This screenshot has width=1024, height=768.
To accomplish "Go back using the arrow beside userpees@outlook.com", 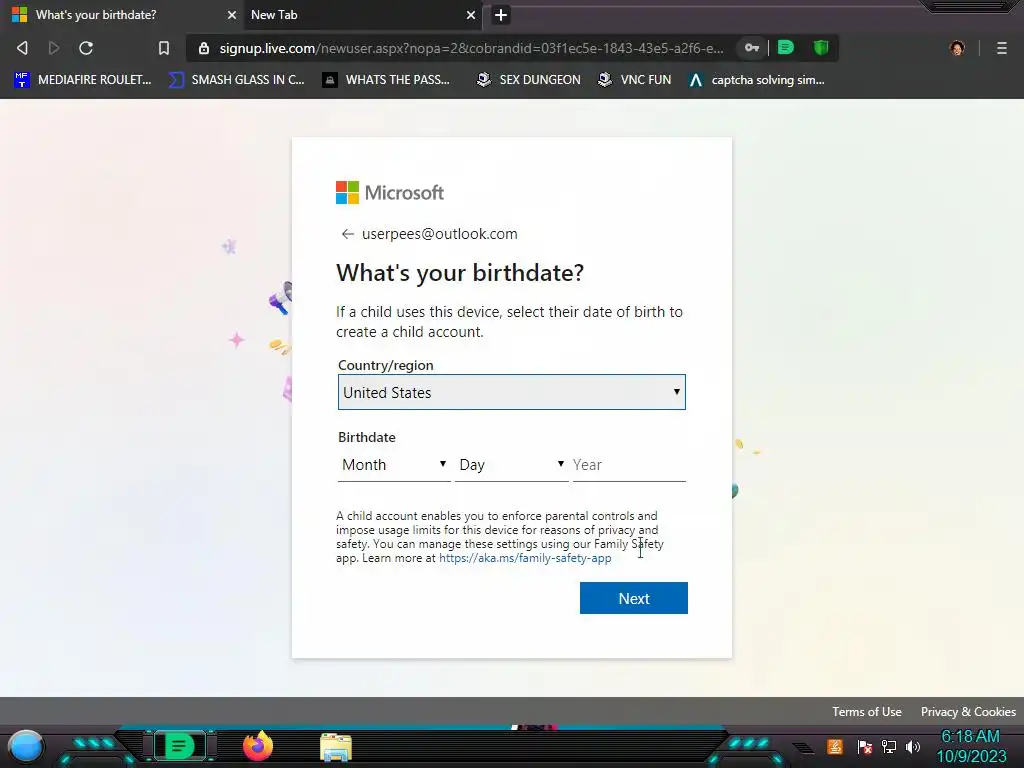I will click(x=347, y=234).
